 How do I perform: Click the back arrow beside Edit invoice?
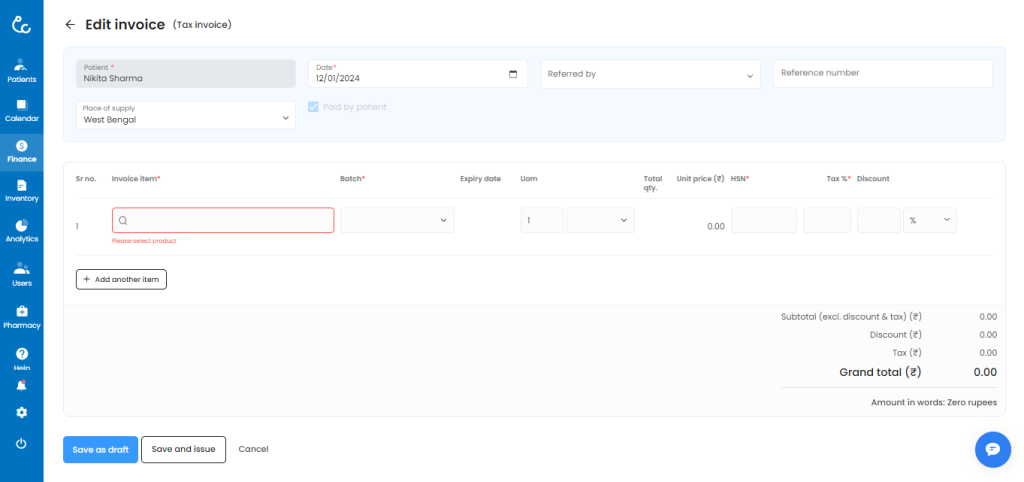pyautogui.click(x=69, y=24)
